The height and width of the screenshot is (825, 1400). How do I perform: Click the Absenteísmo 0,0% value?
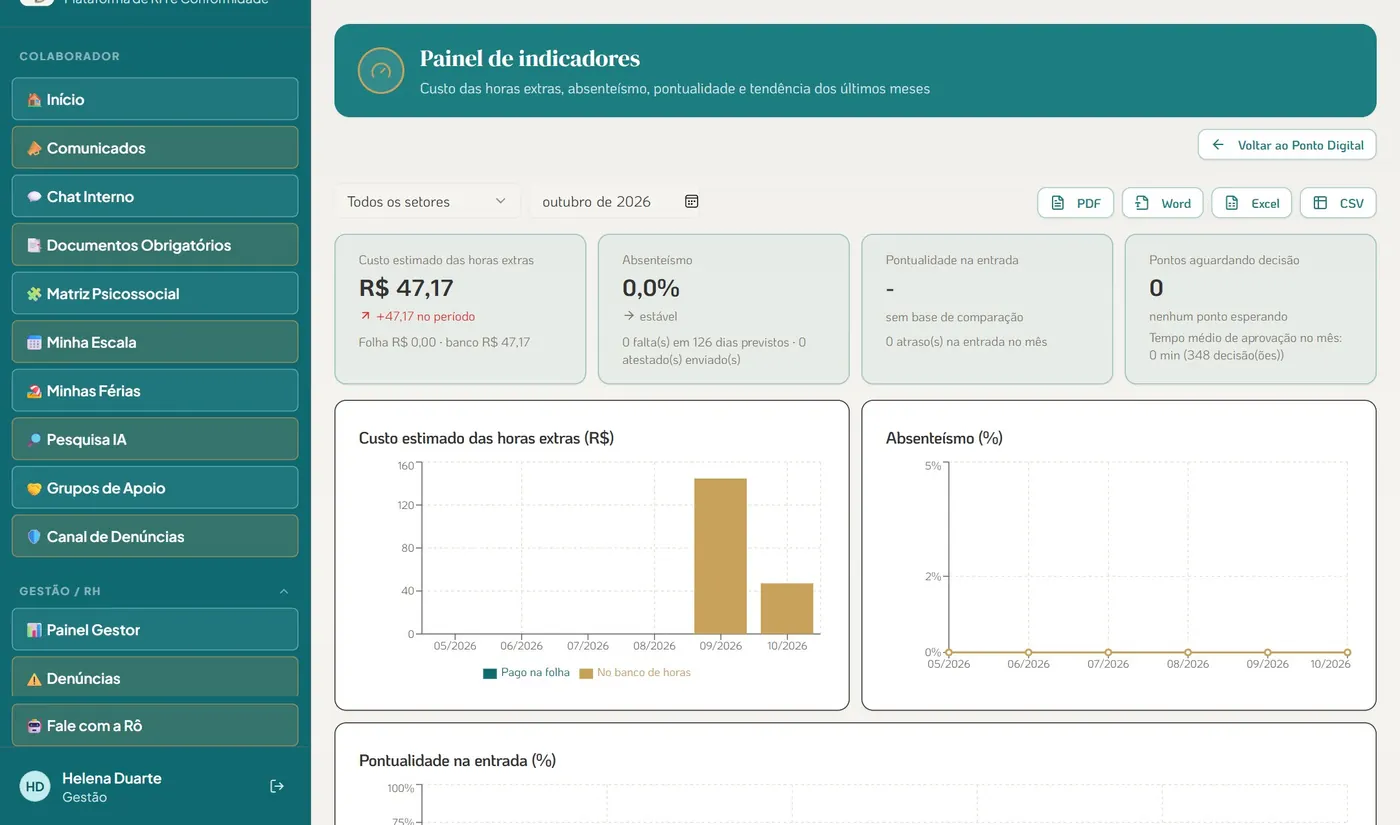tap(651, 288)
